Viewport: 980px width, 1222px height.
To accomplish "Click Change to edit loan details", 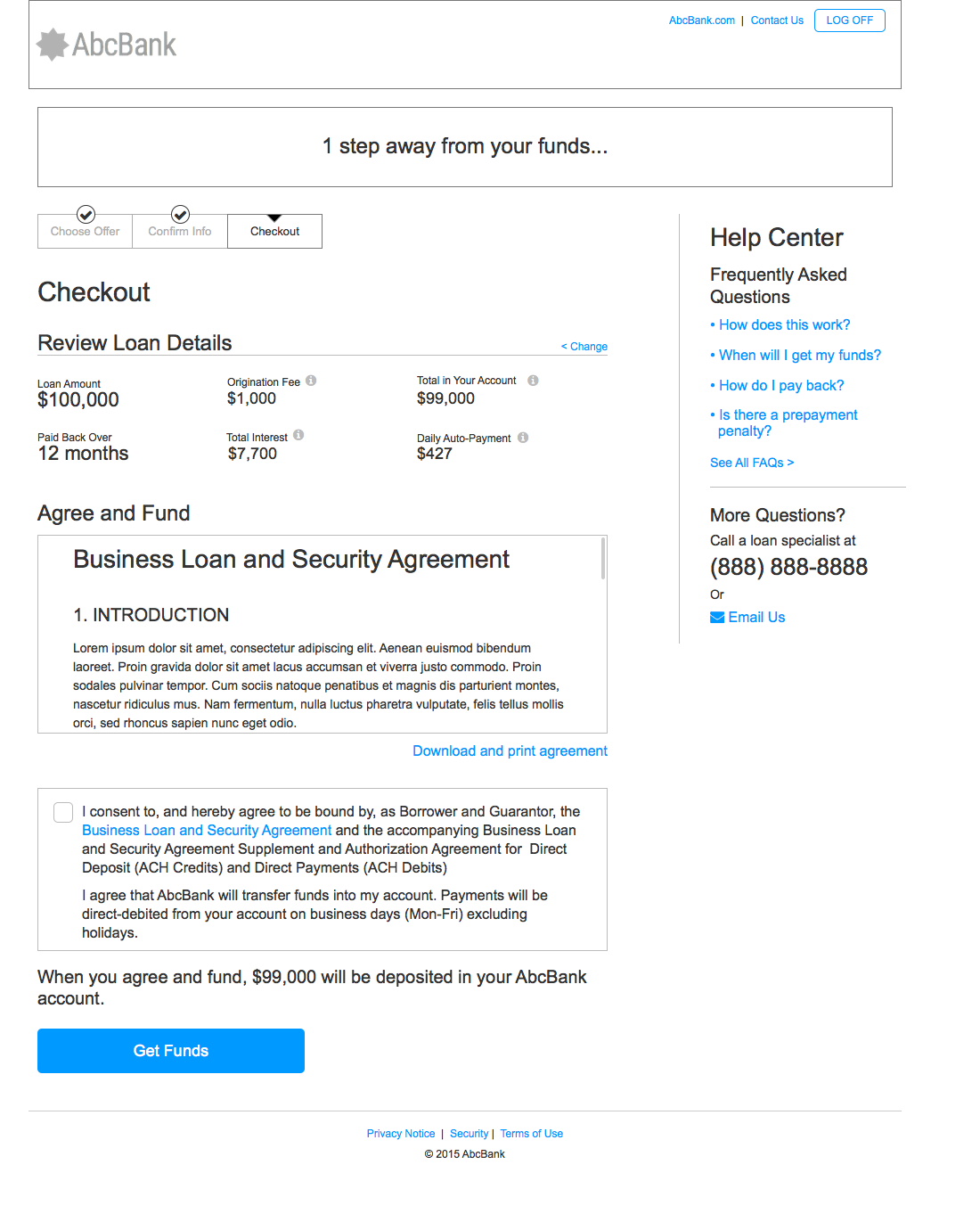I will click(x=584, y=347).
